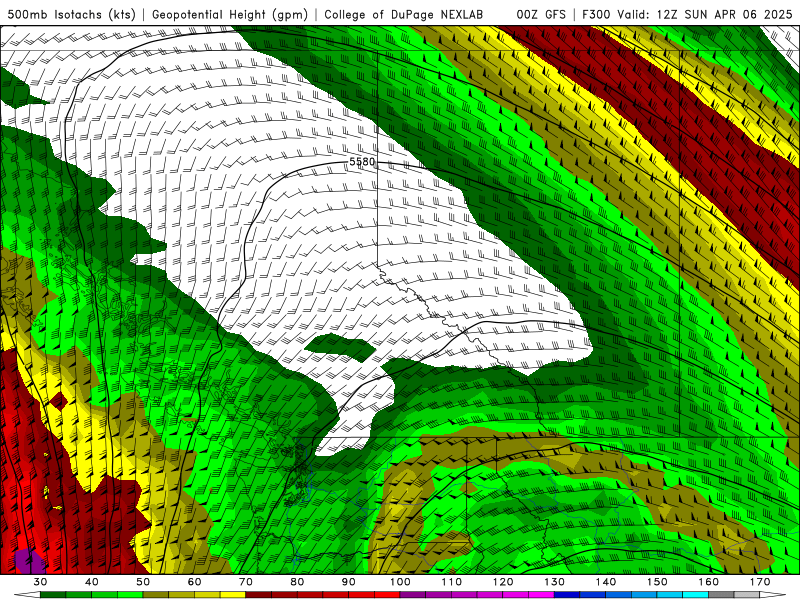Click the '00Z GFS' model run text
The height and width of the screenshot is (600, 800).
(541, 14)
